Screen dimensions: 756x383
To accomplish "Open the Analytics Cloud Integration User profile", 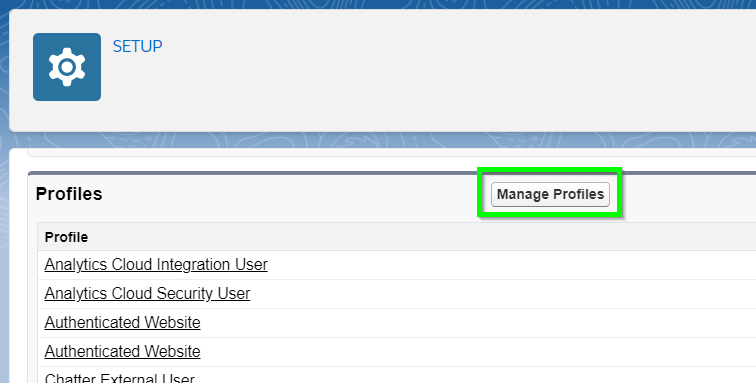I will coord(156,264).
